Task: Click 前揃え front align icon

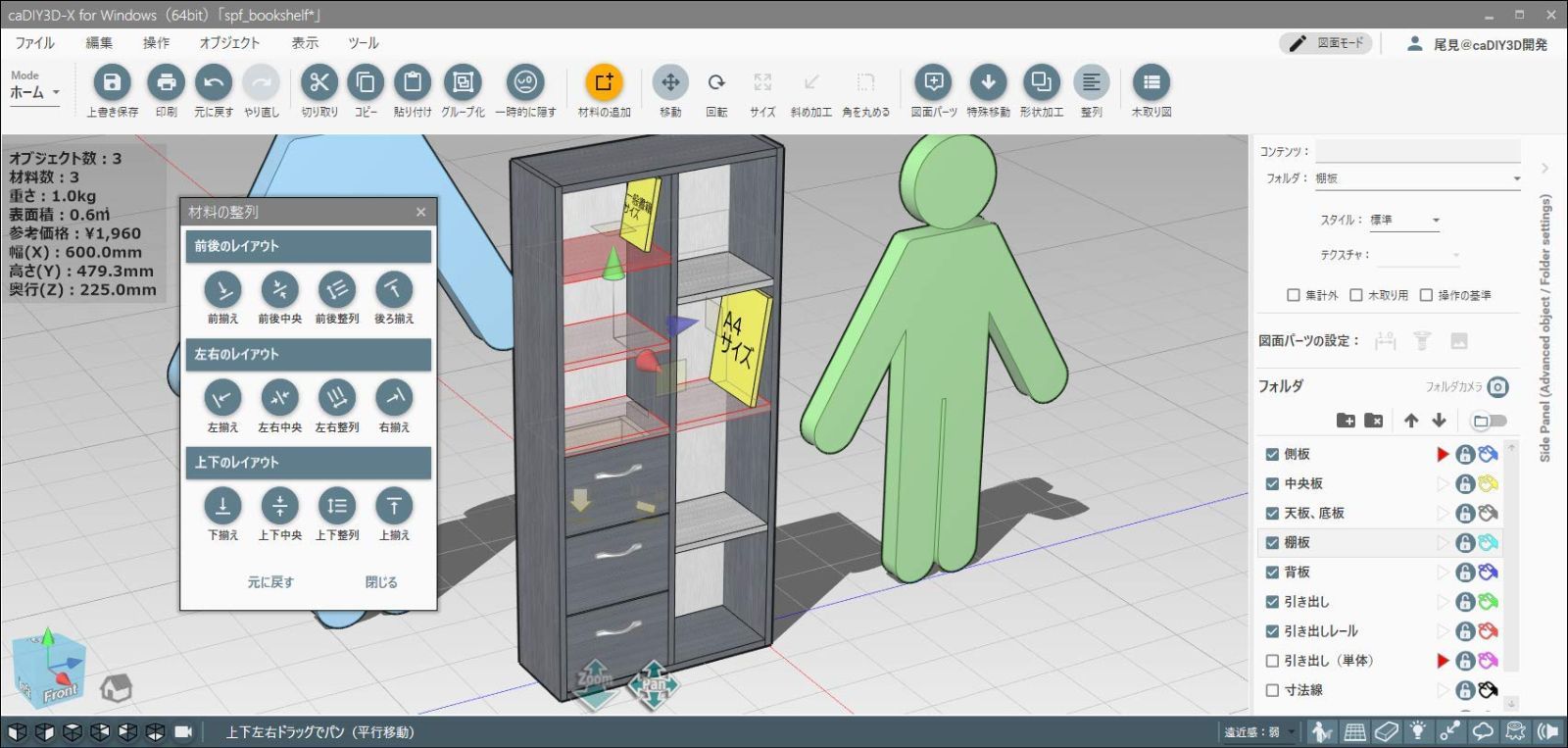Action: (x=222, y=290)
